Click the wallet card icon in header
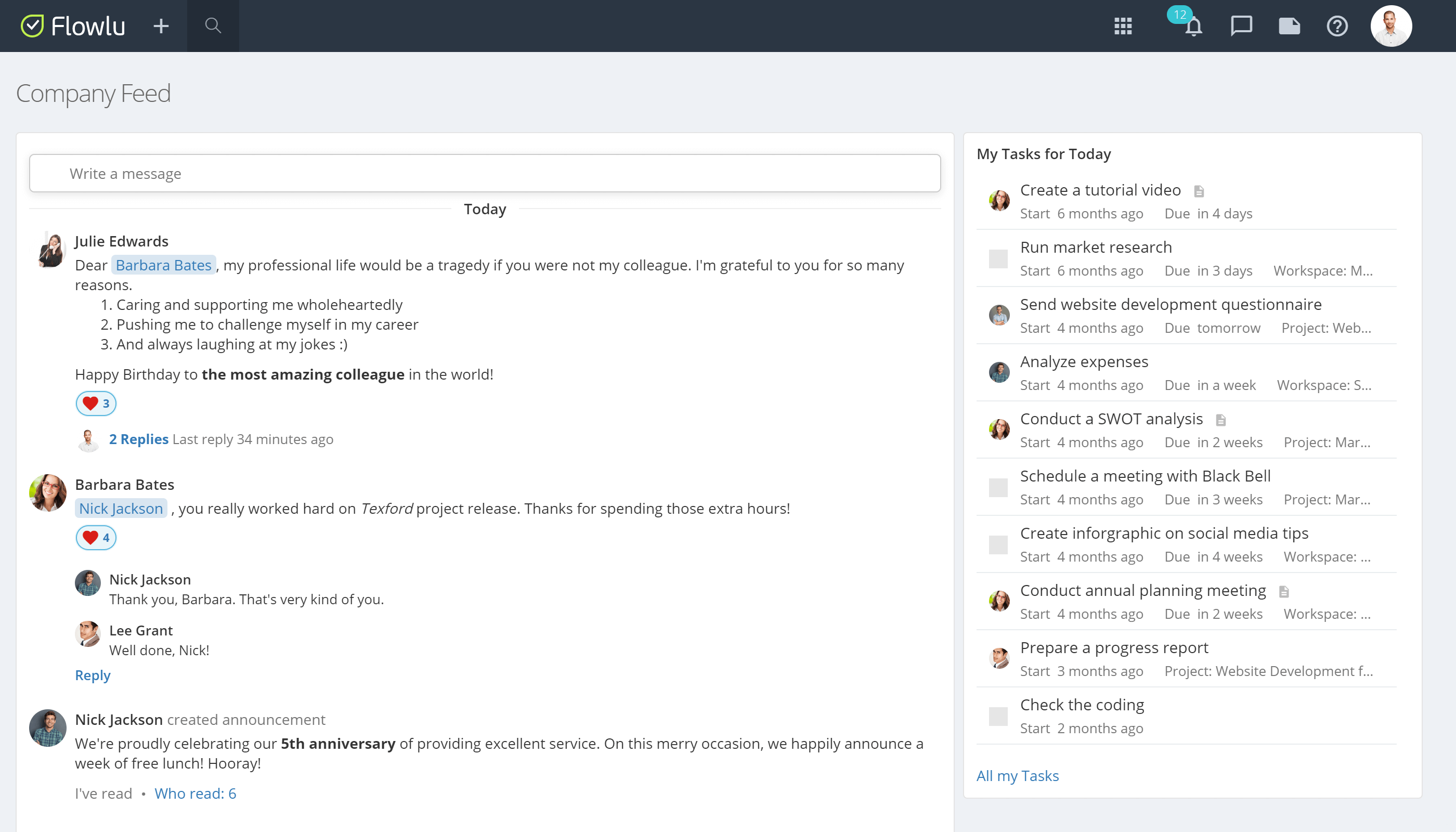Screen dimensions: 1456x832 [1289, 25]
